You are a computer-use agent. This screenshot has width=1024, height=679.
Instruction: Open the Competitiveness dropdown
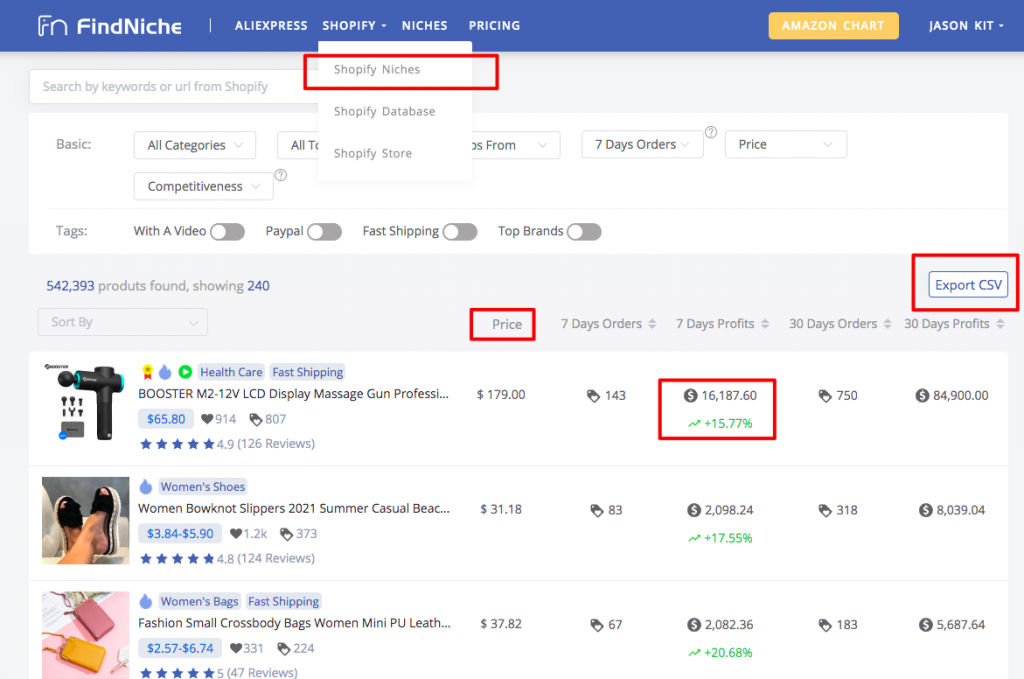pos(203,186)
